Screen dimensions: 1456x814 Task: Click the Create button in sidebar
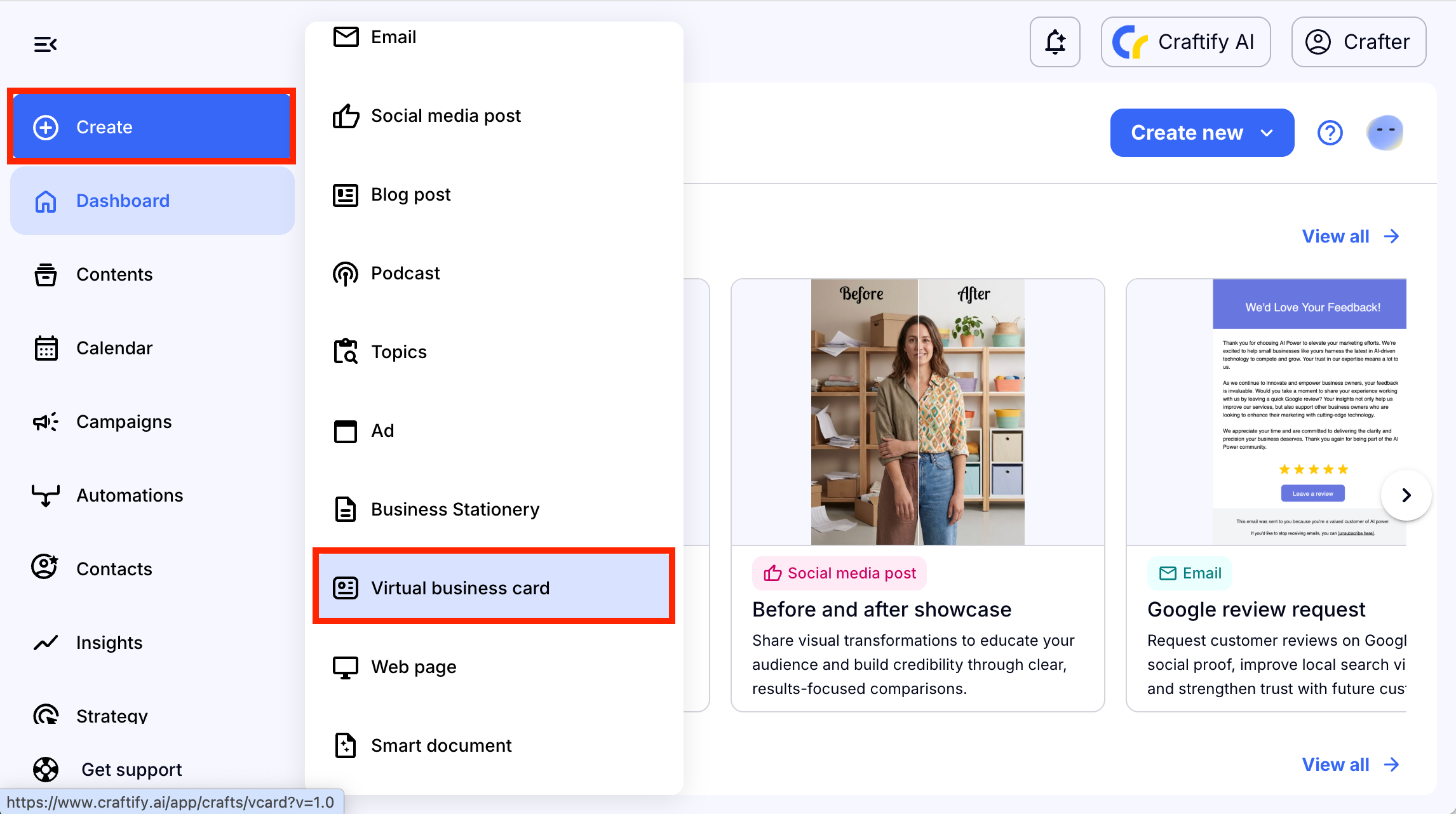coord(151,127)
